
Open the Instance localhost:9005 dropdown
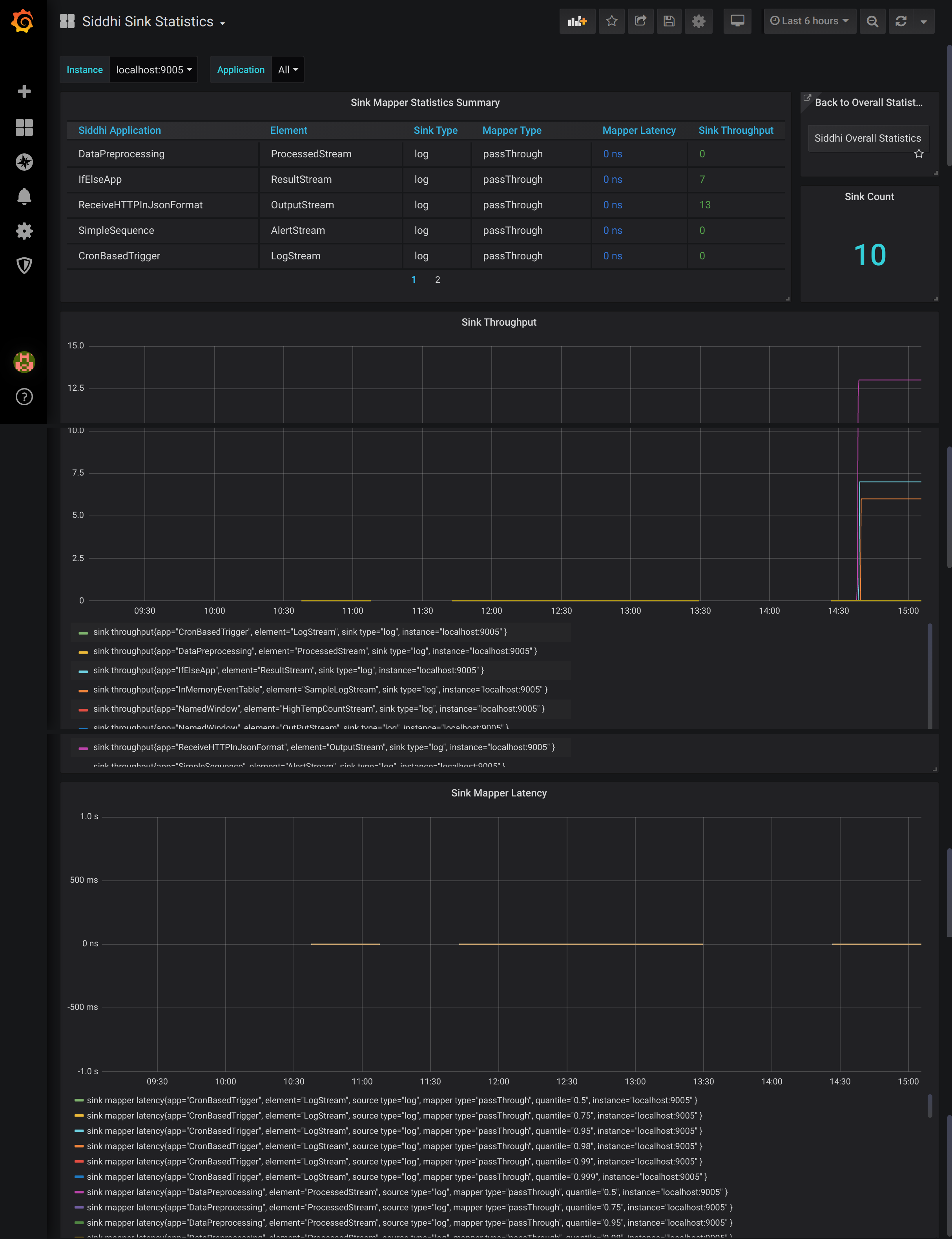click(153, 70)
